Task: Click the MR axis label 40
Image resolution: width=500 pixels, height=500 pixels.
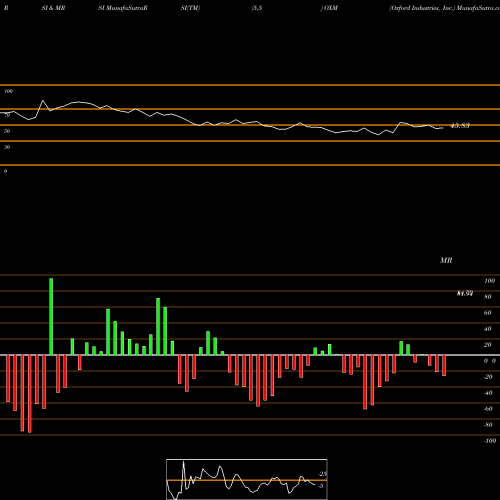Action: tap(488, 329)
